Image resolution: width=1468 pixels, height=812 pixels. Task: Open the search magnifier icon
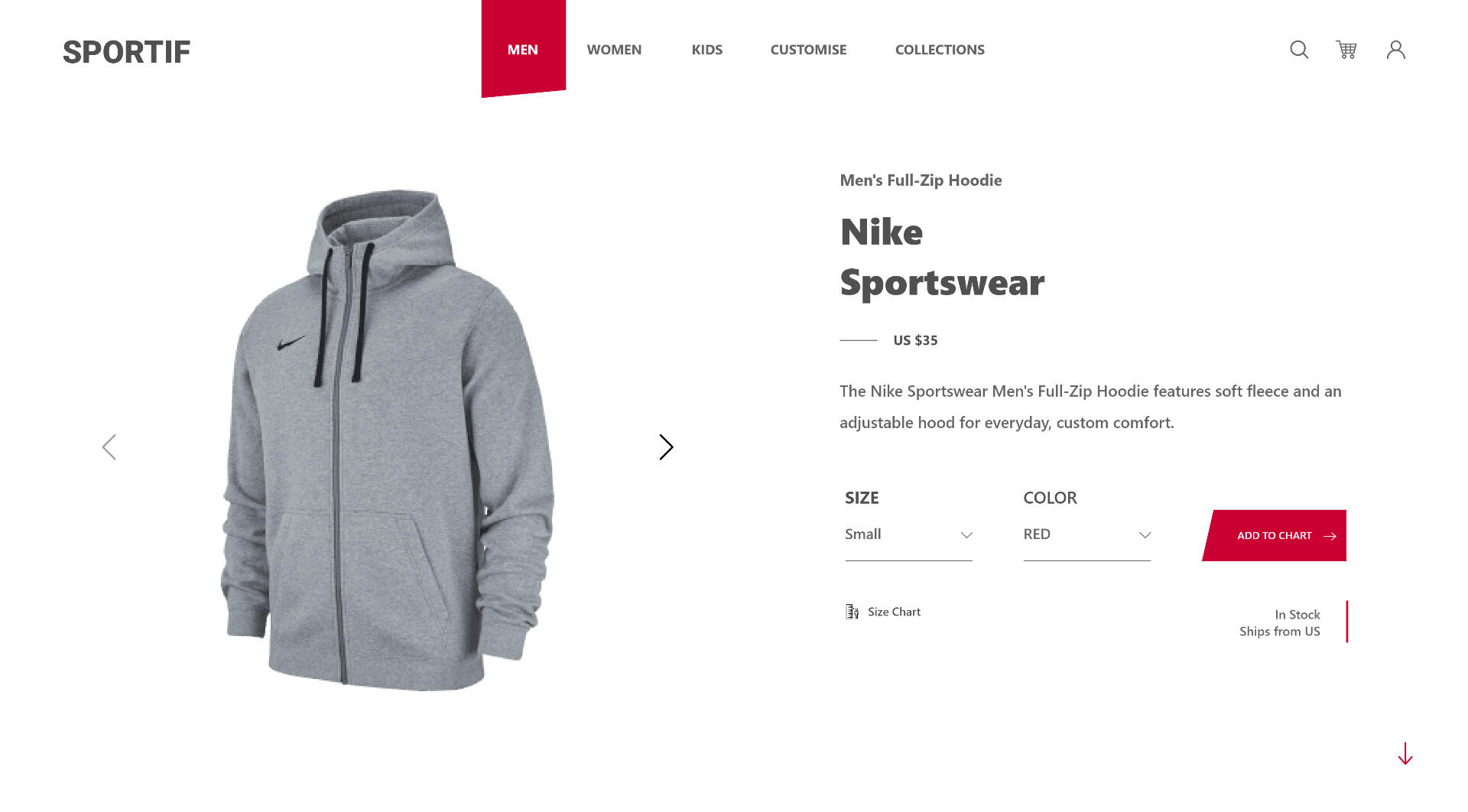point(1299,50)
